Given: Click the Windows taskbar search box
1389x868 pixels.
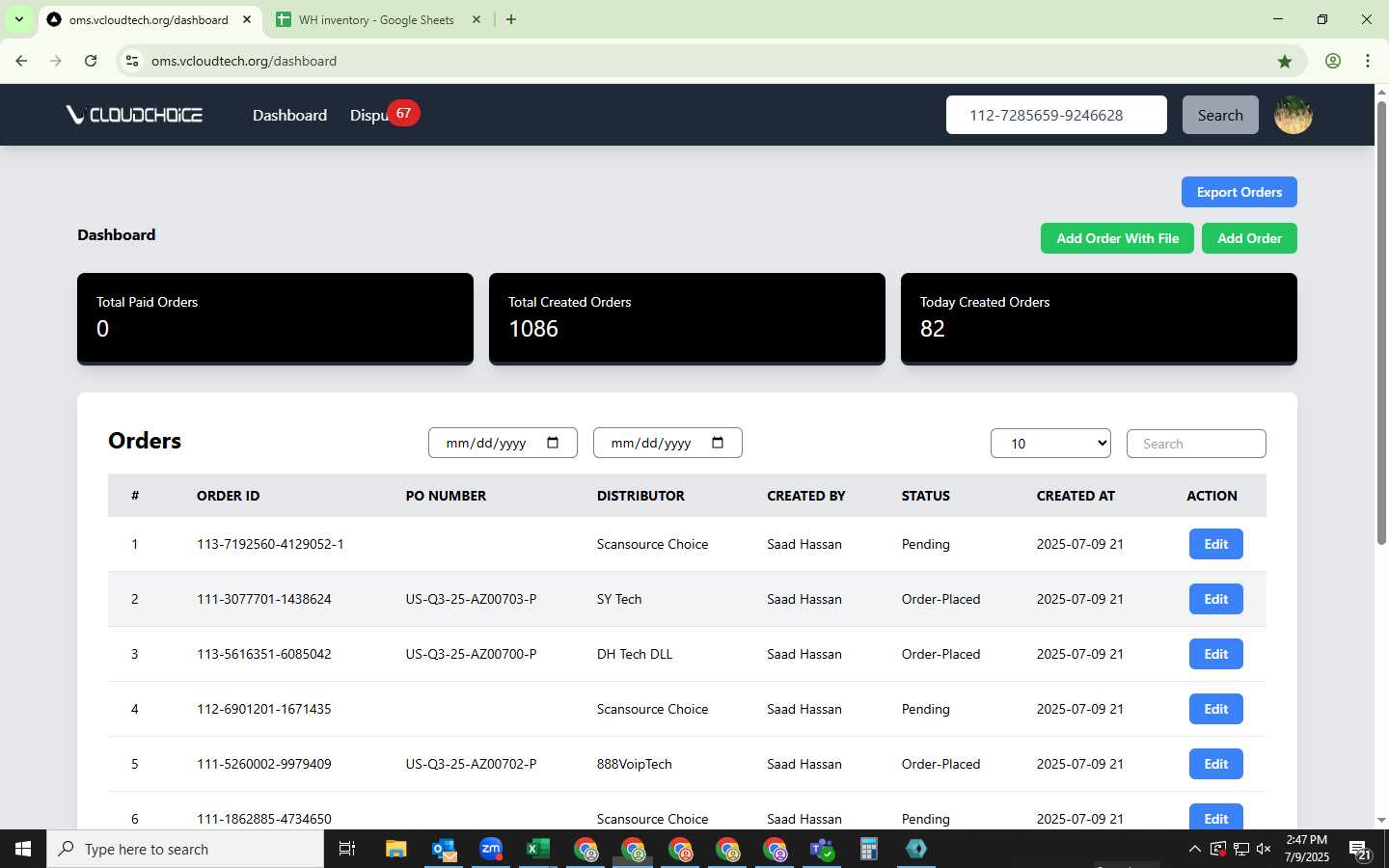Looking at the screenshot, I should [x=185, y=849].
